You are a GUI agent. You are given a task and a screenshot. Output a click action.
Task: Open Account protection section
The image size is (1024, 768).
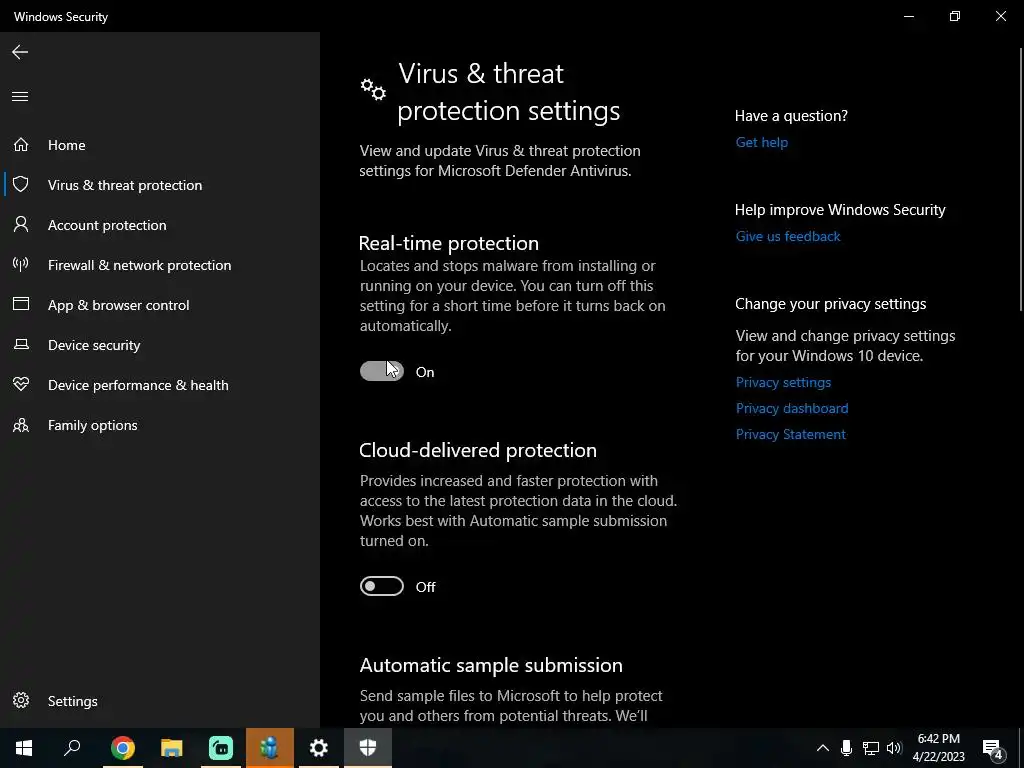(107, 225)
